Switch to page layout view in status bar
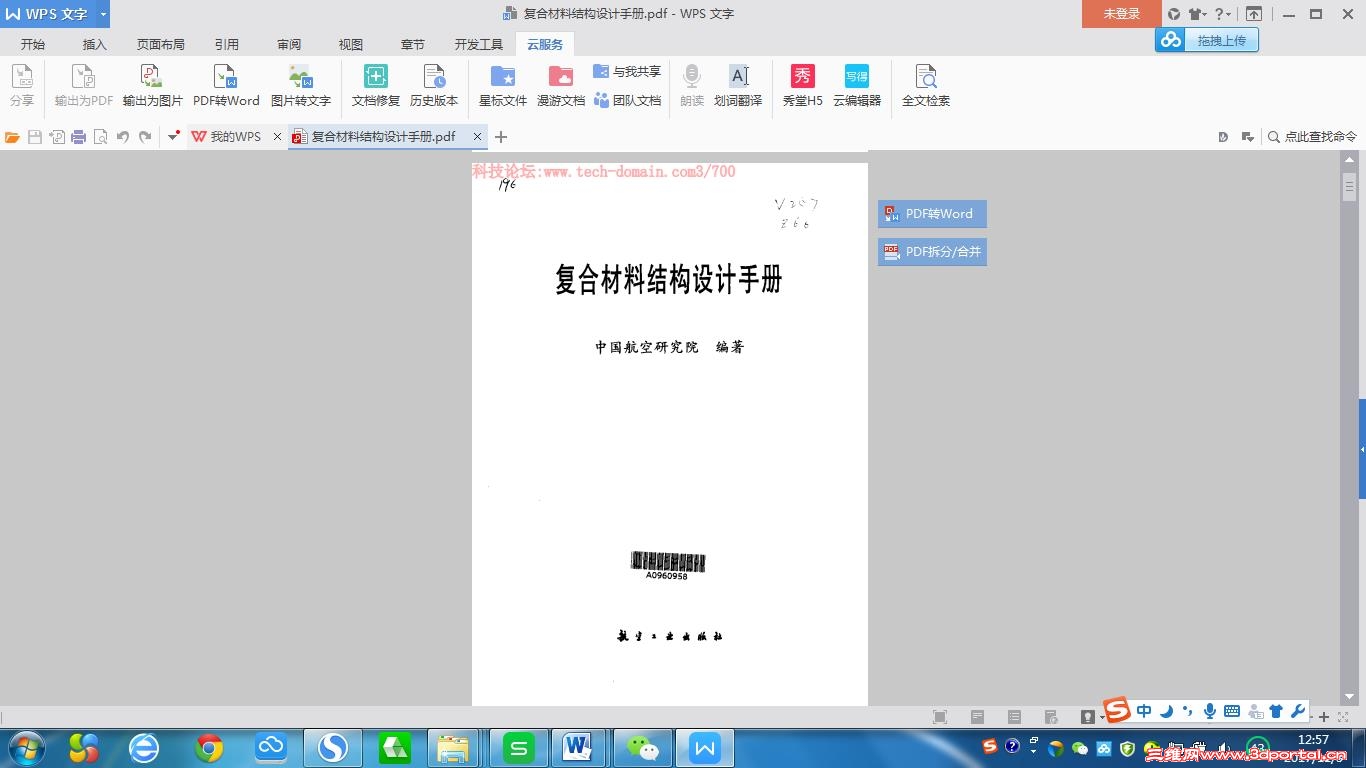The height and width of the screenshot is (768, 1366). pyautogui.click(x=978, y=717)
